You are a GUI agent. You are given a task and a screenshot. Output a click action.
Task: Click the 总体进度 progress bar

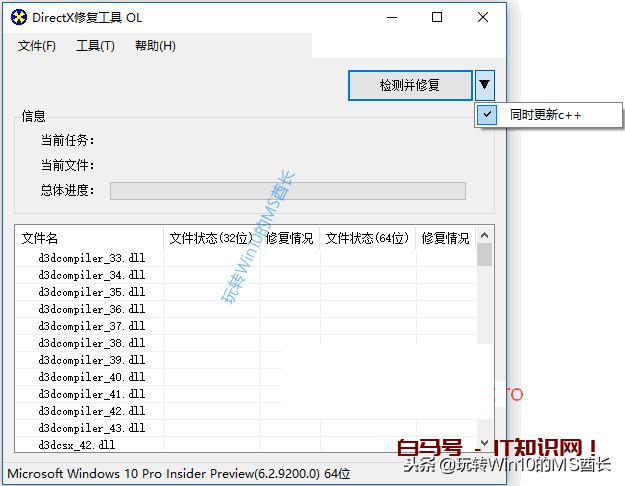[x=287, y=191]
